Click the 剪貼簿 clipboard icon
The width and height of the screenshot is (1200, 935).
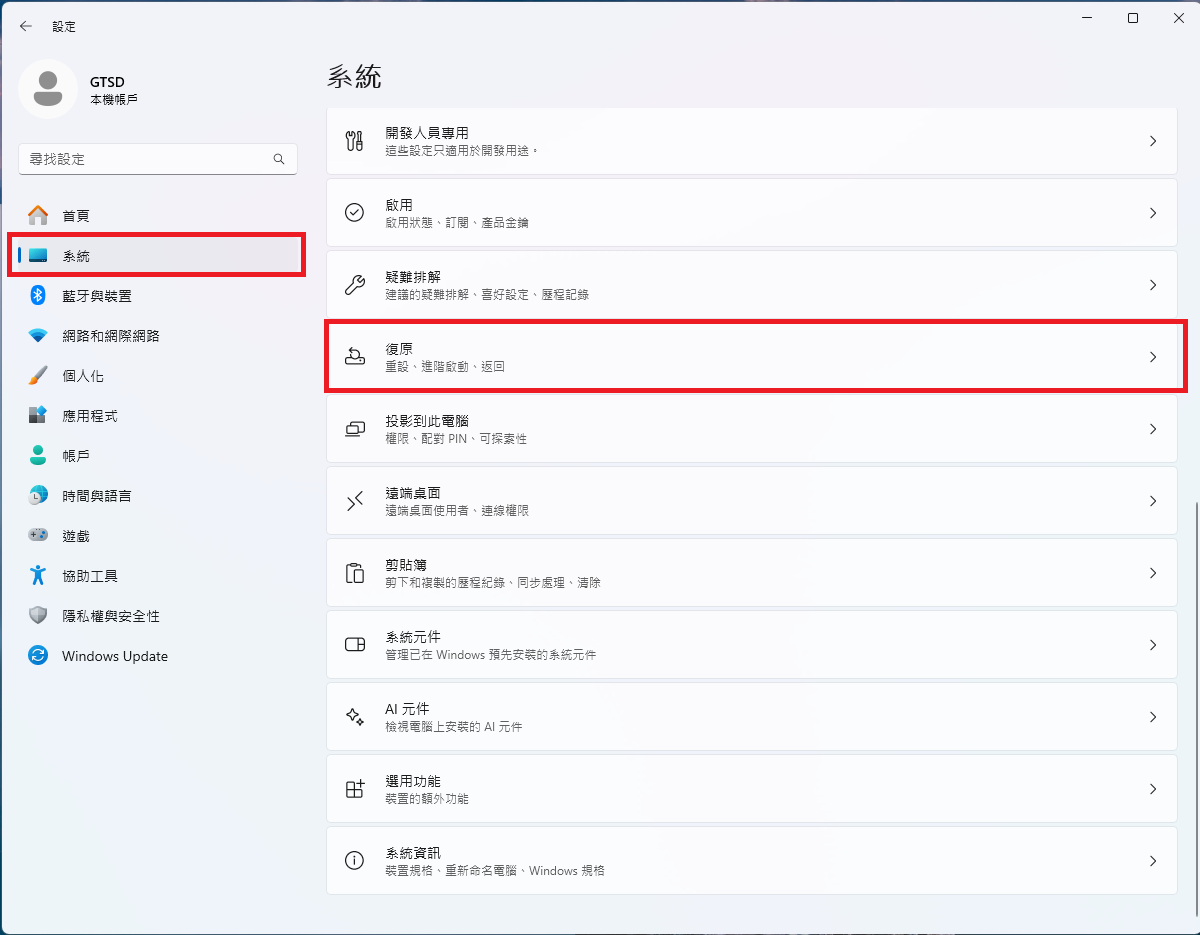click(354, 573)
